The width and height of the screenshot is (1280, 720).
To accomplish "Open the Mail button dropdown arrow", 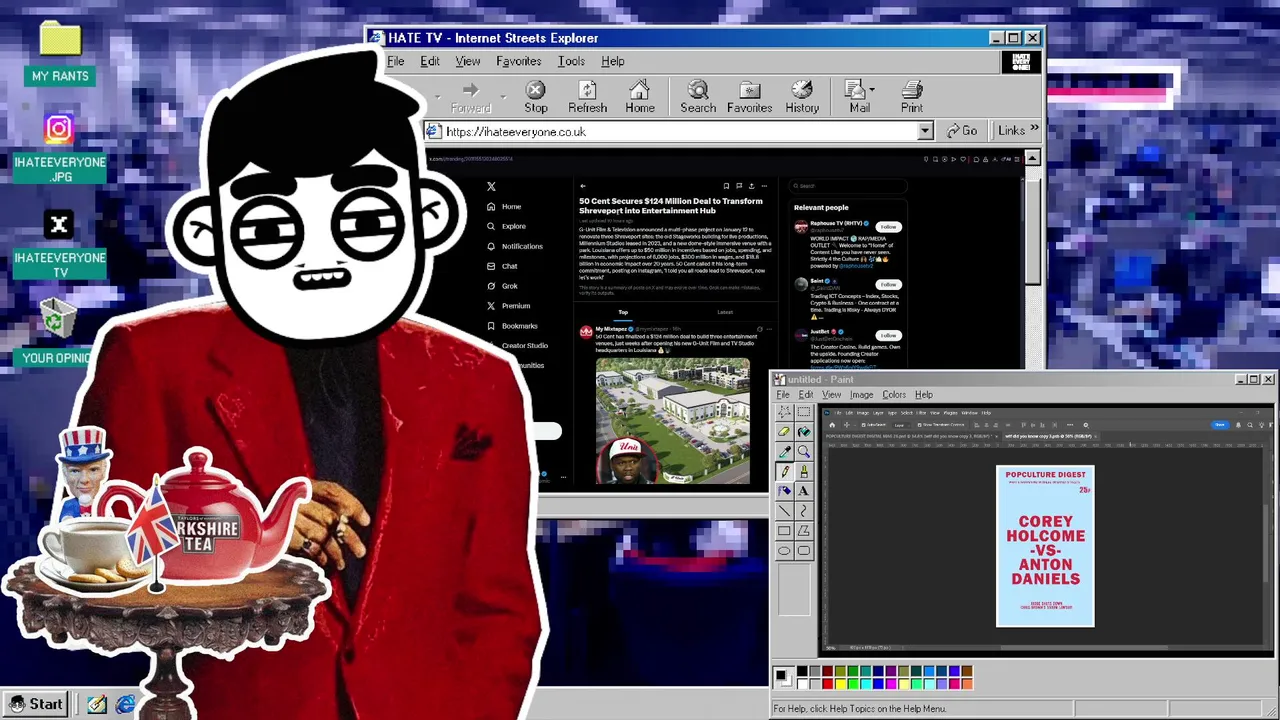I will 872,90.
